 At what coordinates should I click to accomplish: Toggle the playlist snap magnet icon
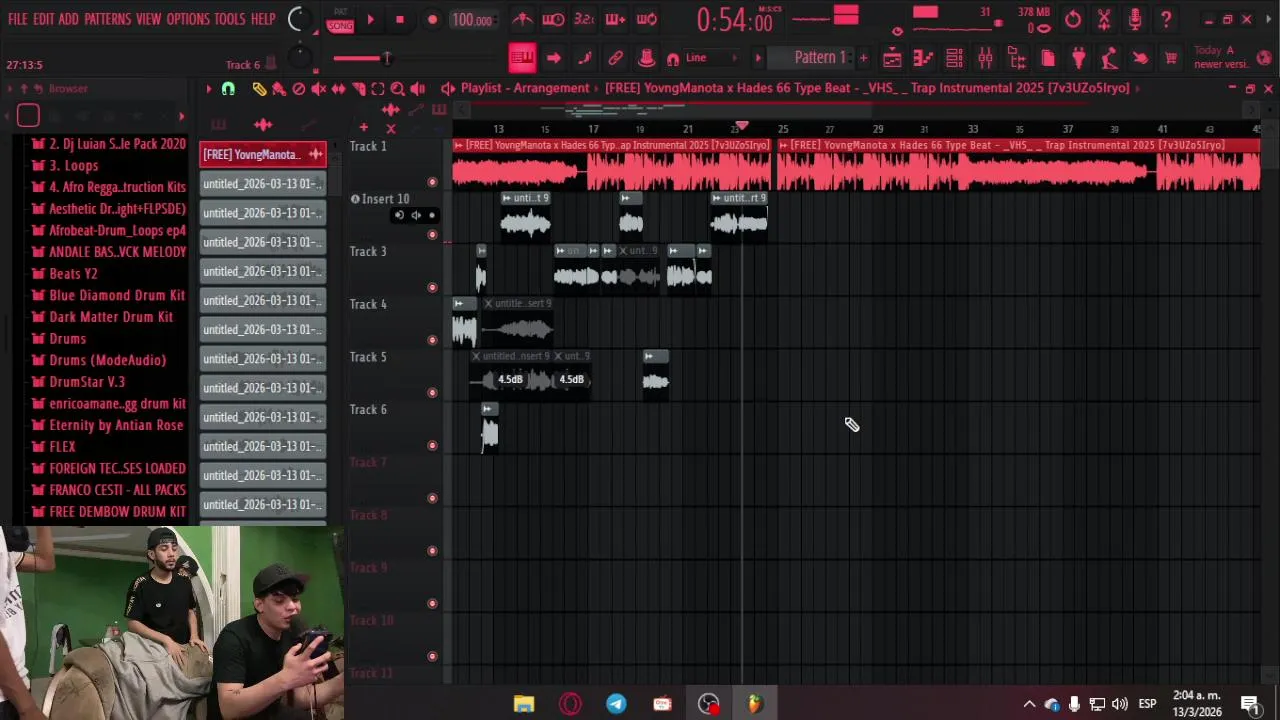228,89
